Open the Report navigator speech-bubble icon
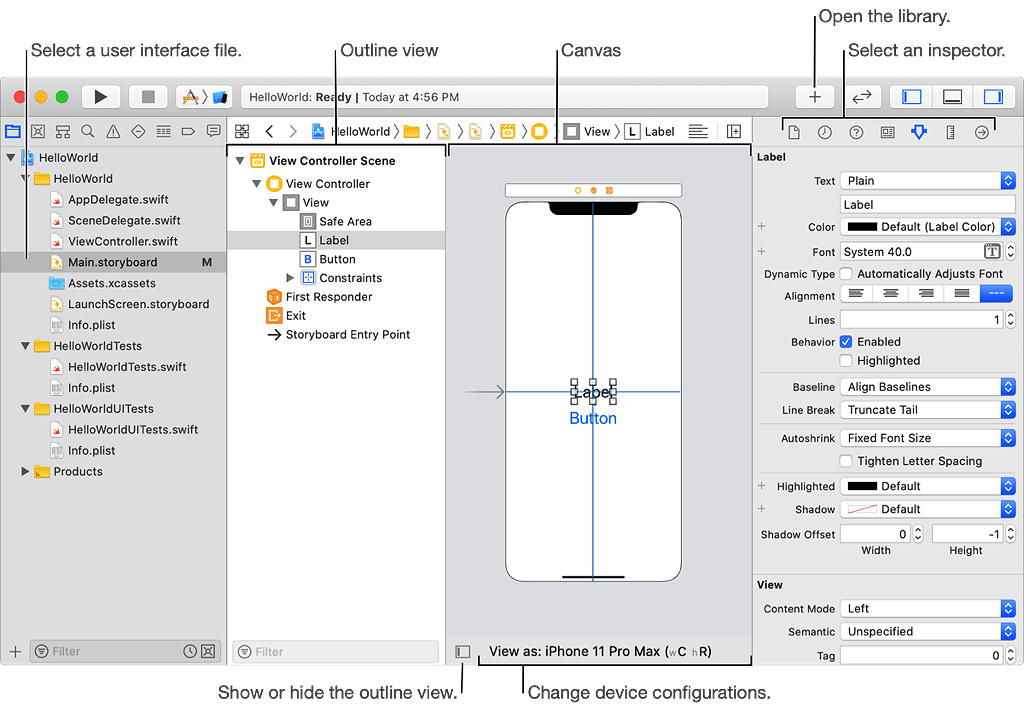Viewport: 1024px width, 708px height. click(214, 131)
